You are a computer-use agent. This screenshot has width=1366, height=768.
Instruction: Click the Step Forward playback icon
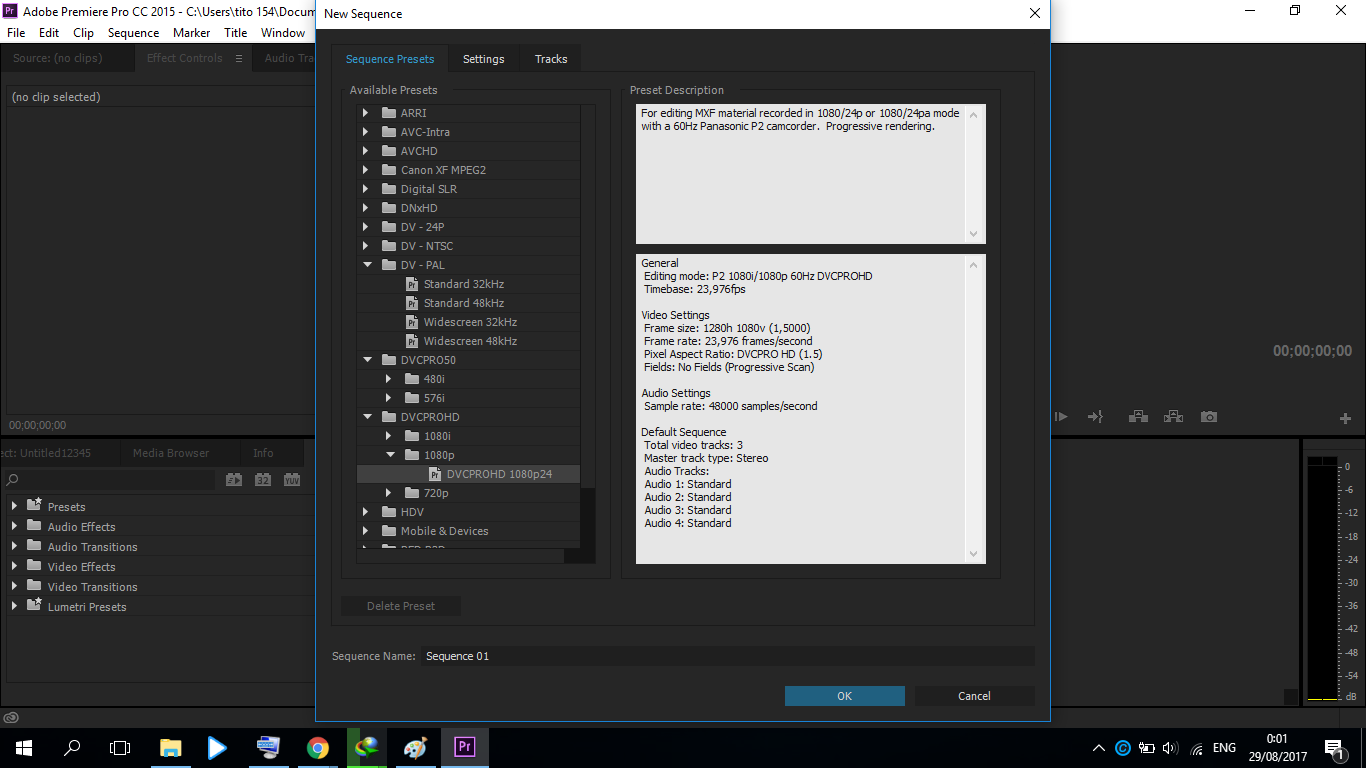[x=1062, y=417]
